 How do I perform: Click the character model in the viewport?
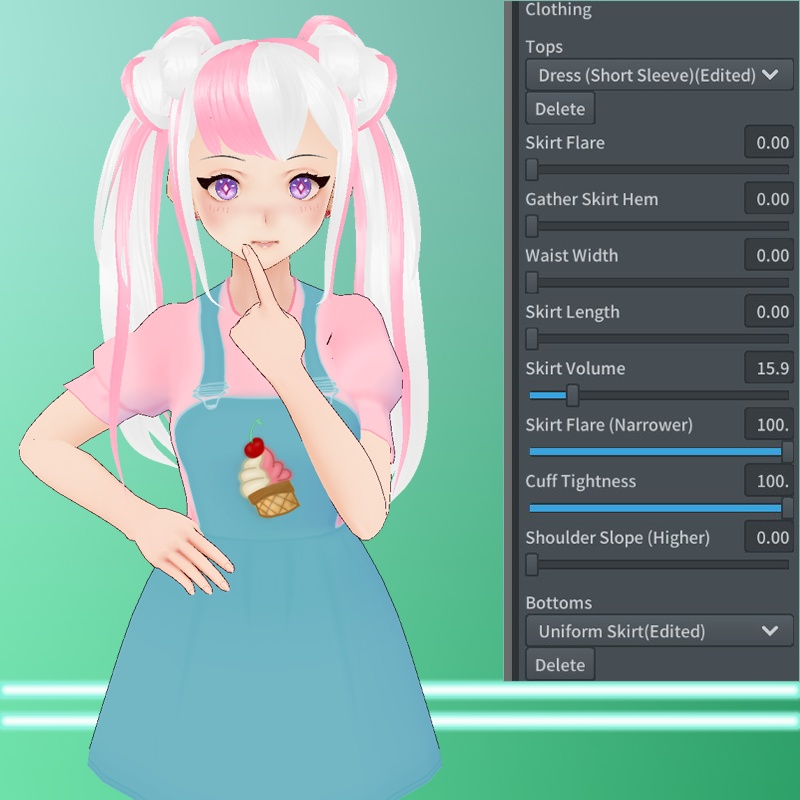tap(250, 400)
